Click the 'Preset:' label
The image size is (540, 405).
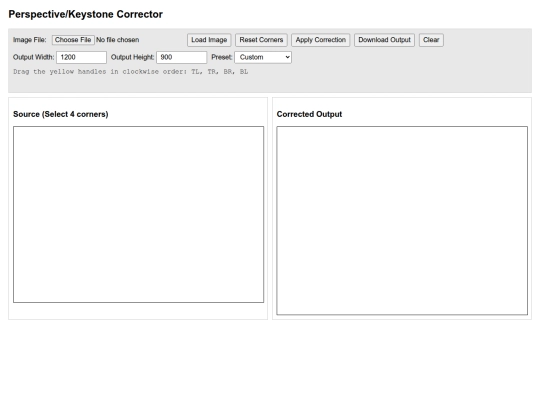[221, 57]
